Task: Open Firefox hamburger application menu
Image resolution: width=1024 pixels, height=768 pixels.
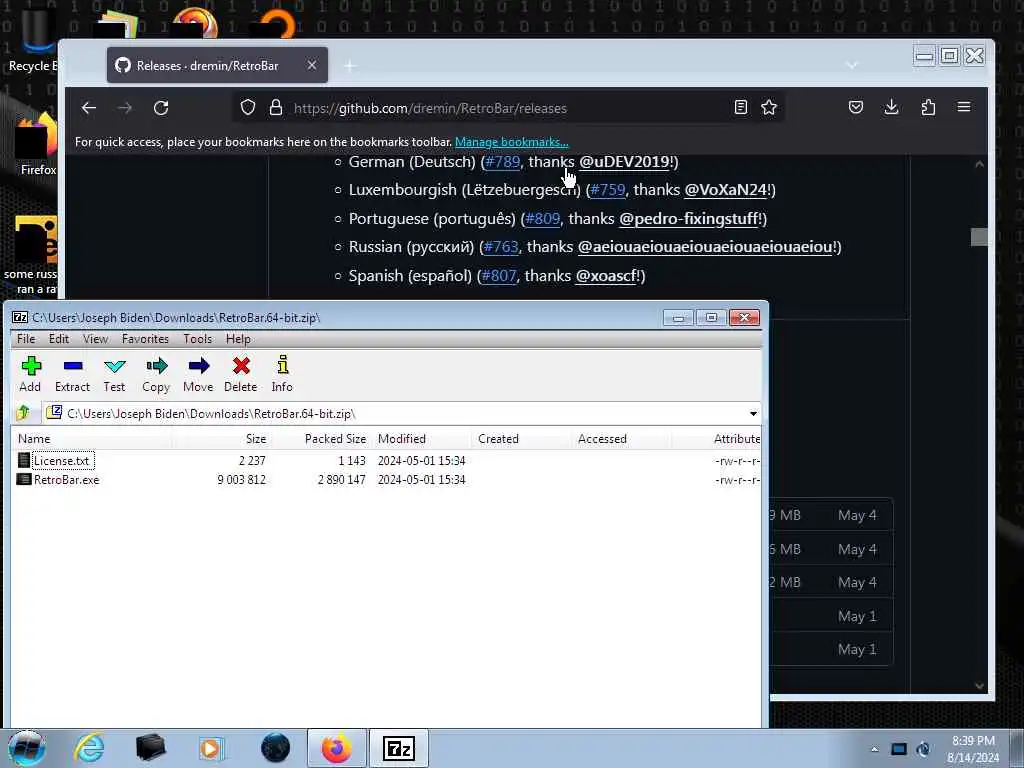Action: point(964,107)
